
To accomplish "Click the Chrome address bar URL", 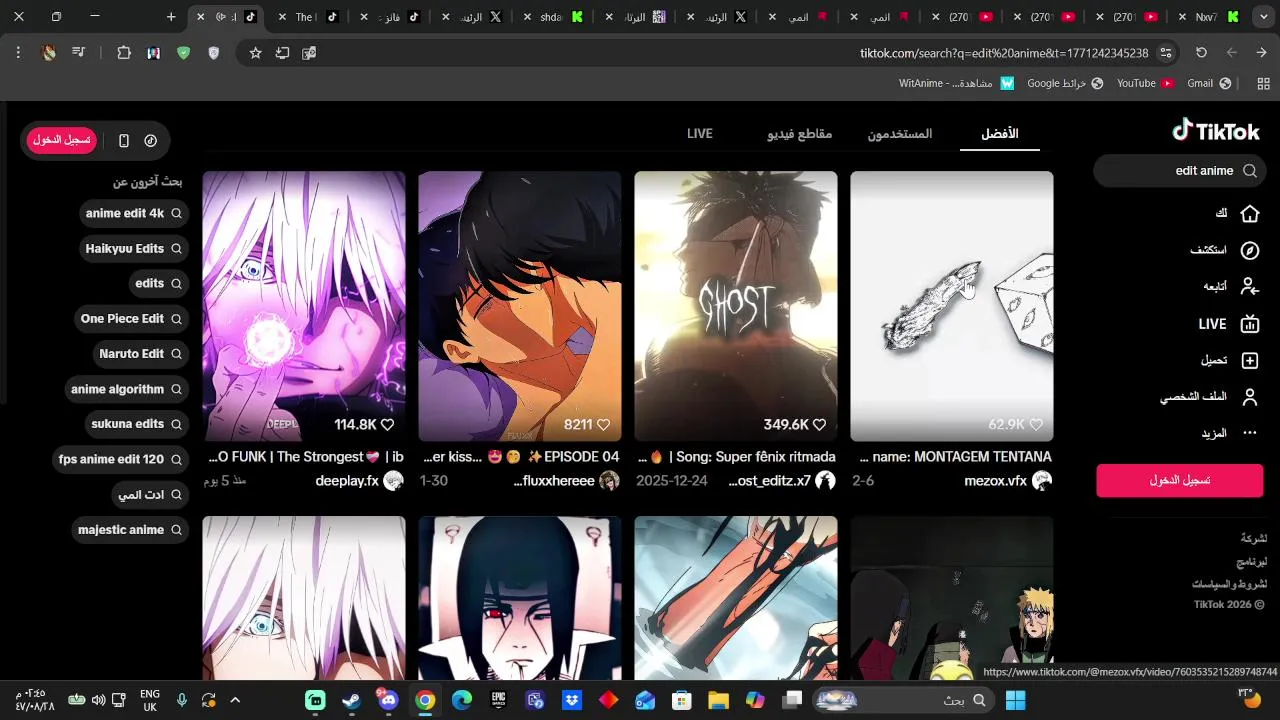I will click(1004, 53).
